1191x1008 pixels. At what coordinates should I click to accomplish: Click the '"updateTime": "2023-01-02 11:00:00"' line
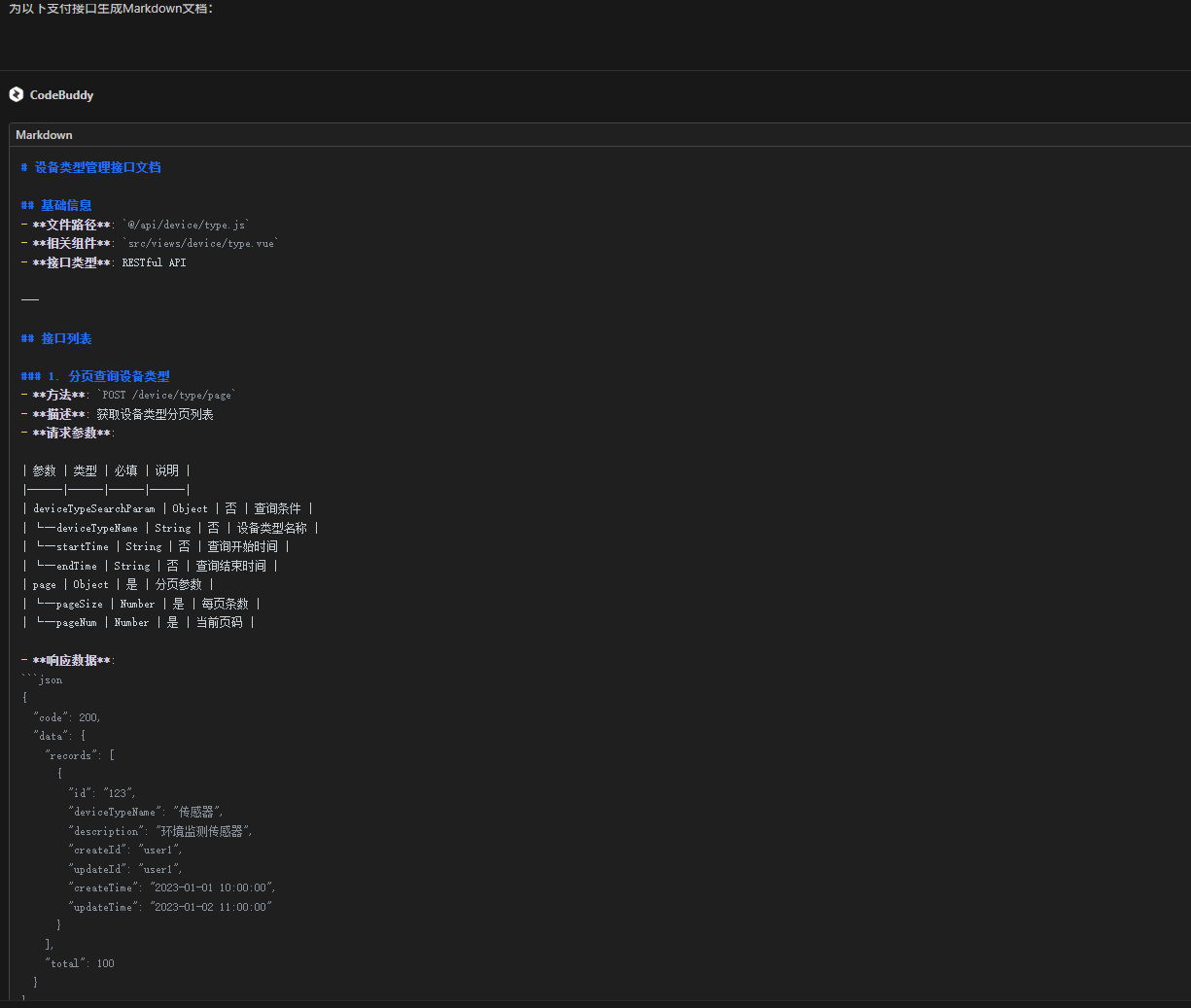(170, 907)
